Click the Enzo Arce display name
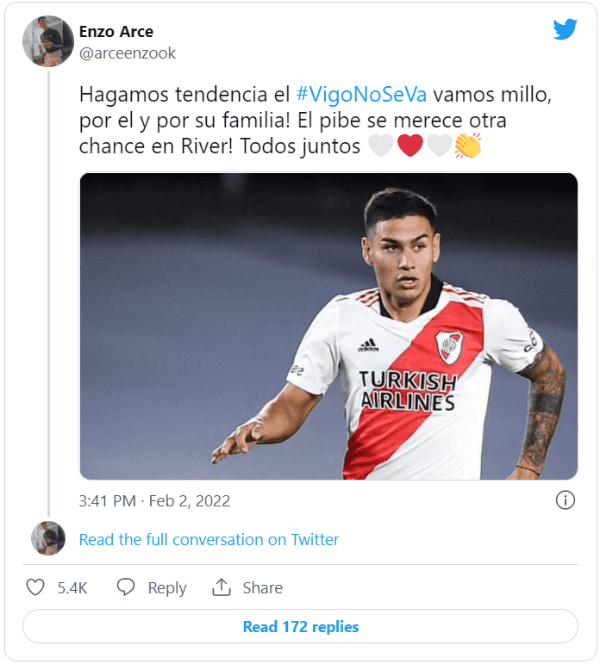Viewport: 600px width, 664px height. [116, 32]
